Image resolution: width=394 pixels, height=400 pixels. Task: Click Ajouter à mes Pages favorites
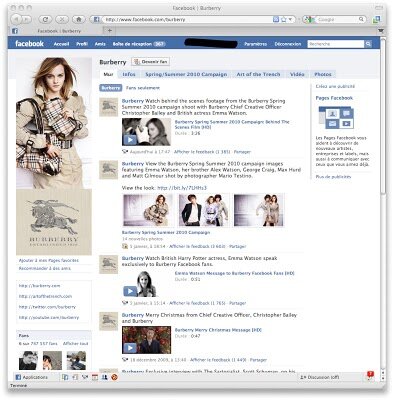click(x=49, y=260)
